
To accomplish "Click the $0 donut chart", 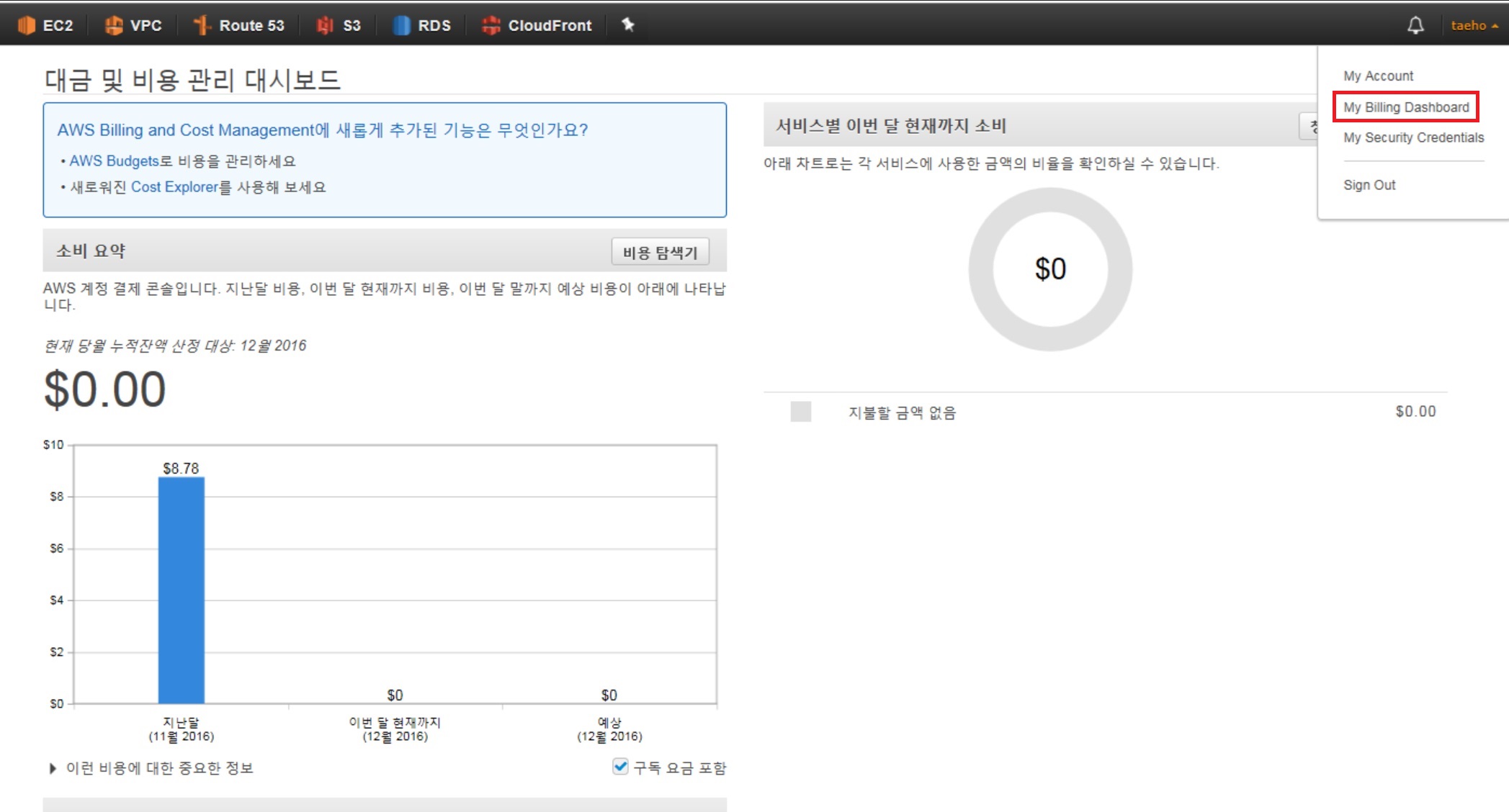I will click(x=1050, y=269).
